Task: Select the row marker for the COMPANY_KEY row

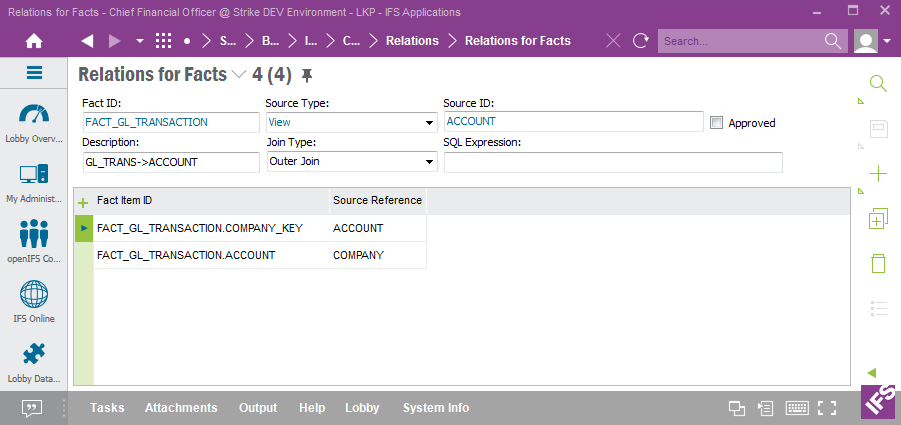Action: click(x=84, y=228)
